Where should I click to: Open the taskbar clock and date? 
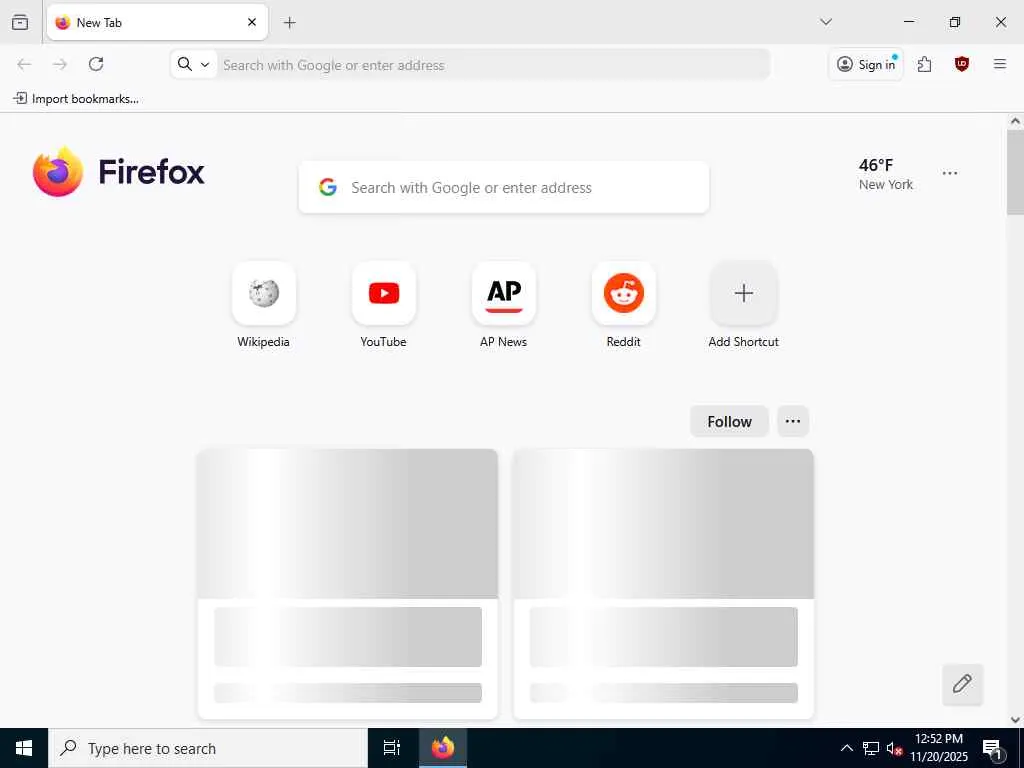[939, 748]
